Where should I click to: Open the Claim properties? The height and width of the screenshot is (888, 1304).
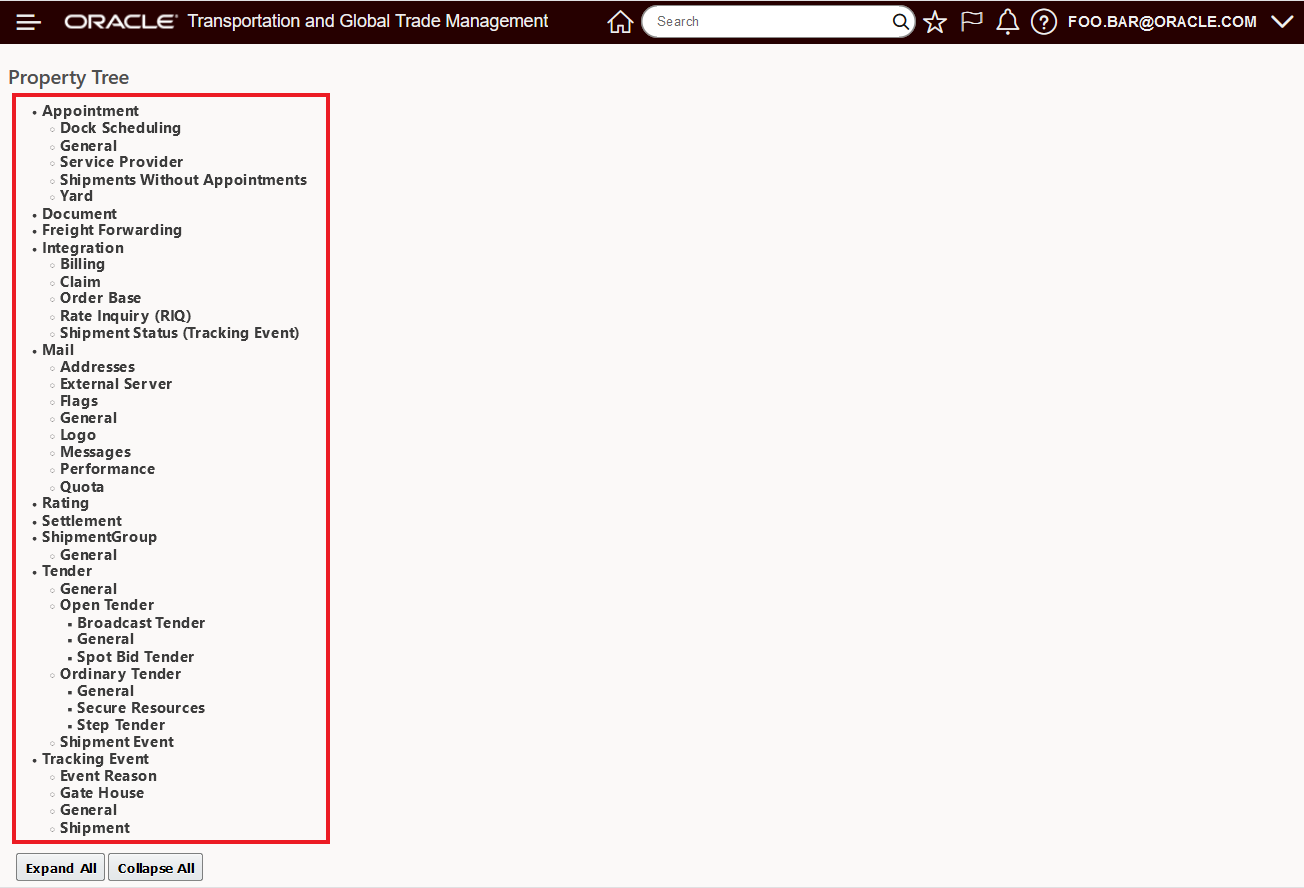(x=80, y=282)
